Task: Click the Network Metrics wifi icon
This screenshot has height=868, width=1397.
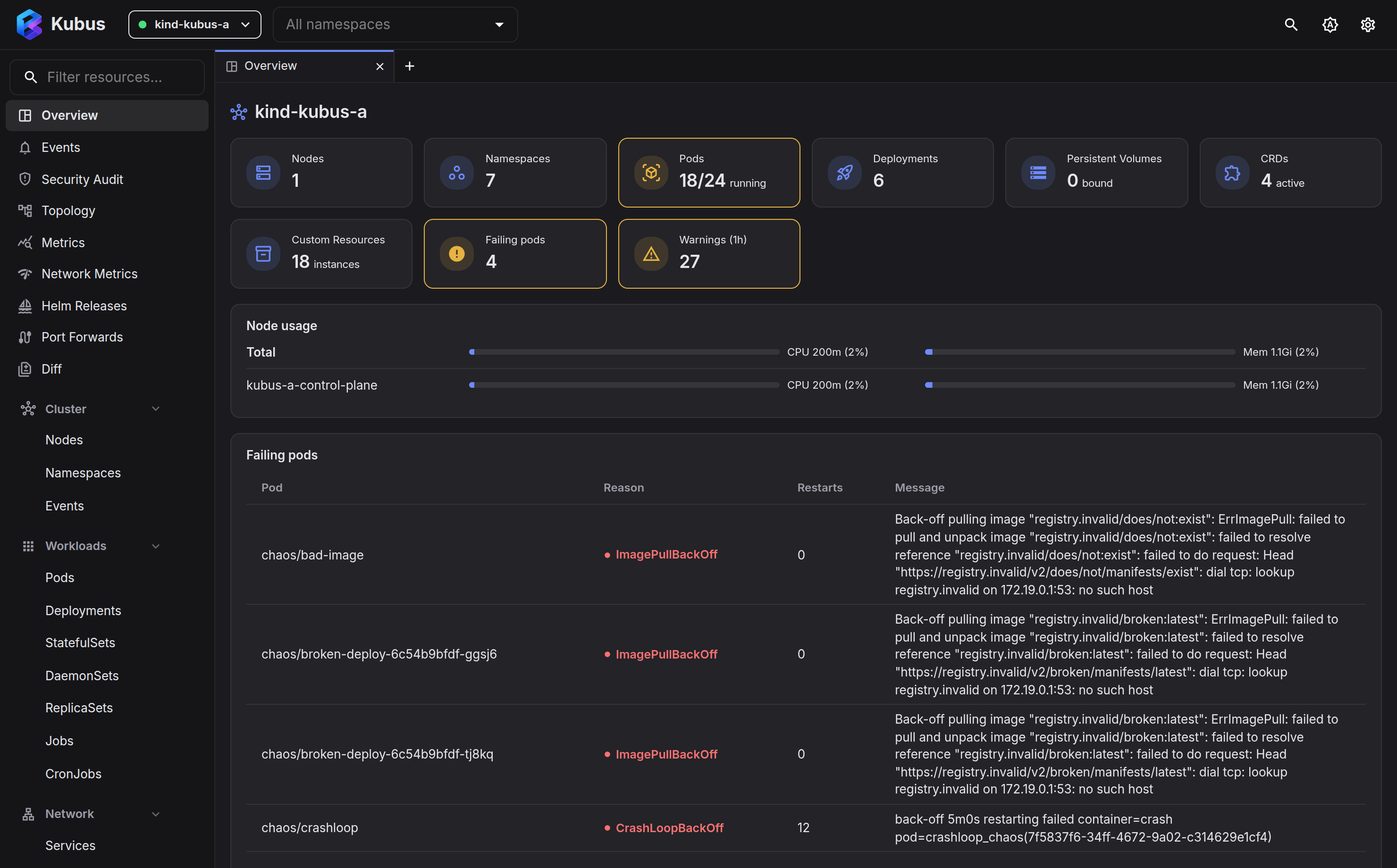Action: point(25,274)
